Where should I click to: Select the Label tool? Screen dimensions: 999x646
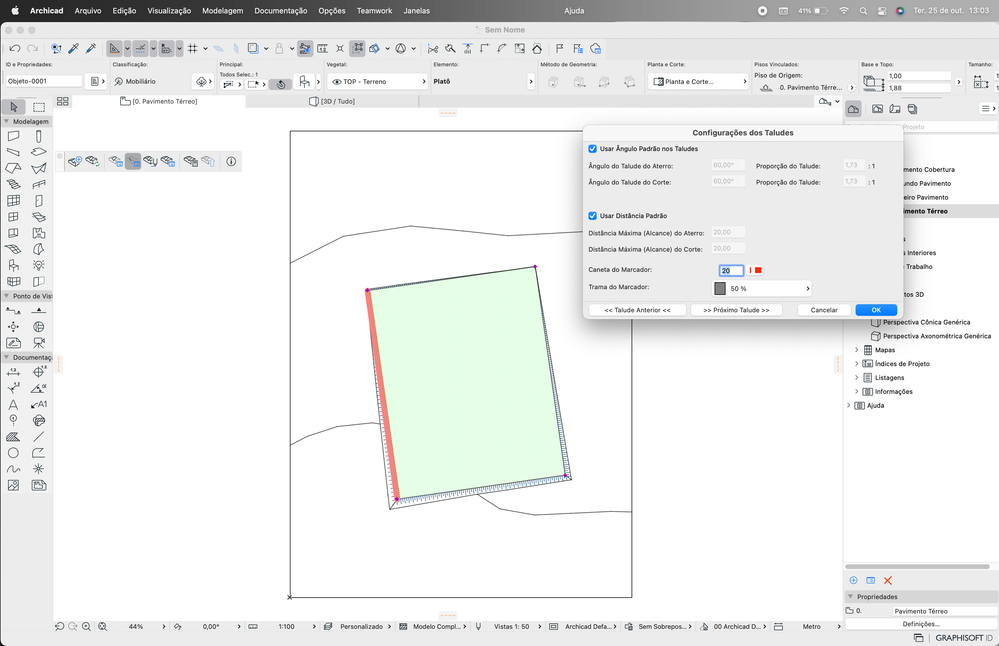[39, 405]
